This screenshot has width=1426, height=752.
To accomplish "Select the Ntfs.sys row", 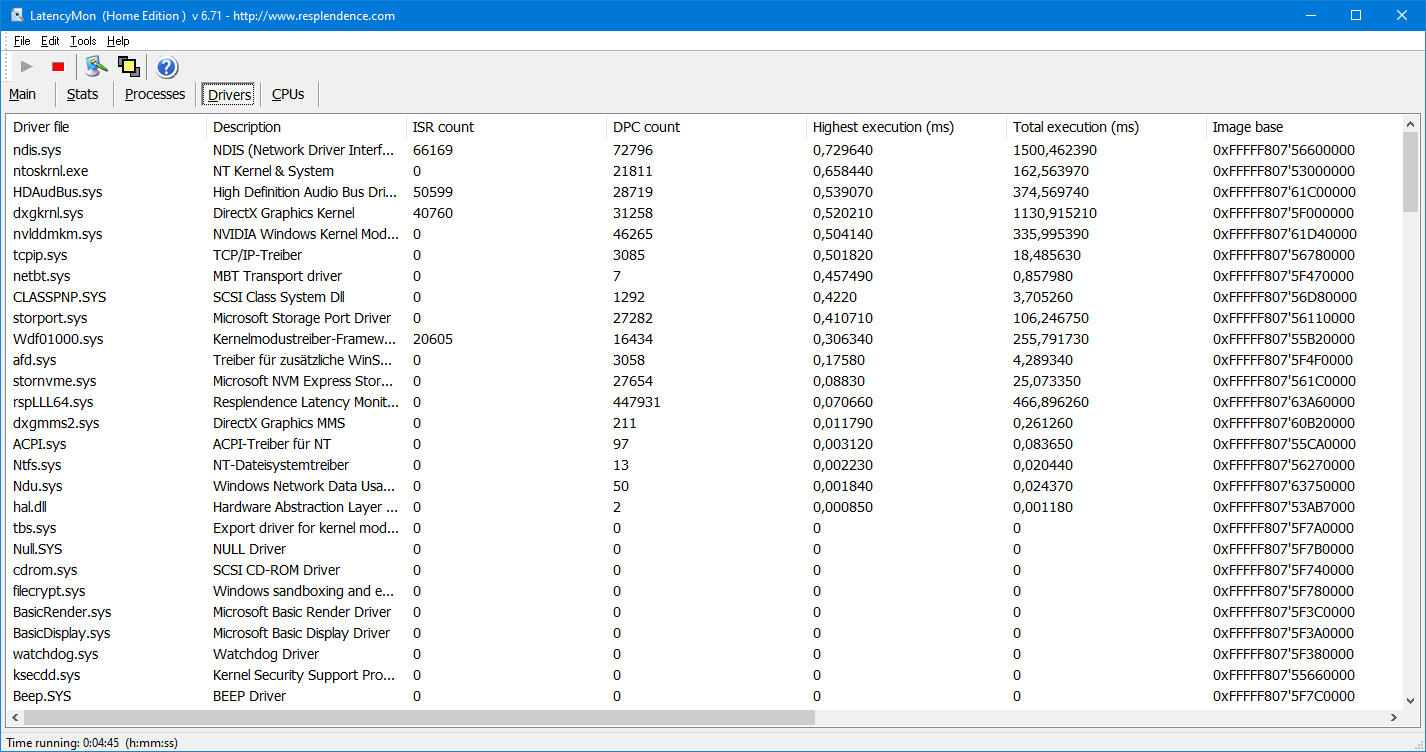I will [x=704, y=465].
